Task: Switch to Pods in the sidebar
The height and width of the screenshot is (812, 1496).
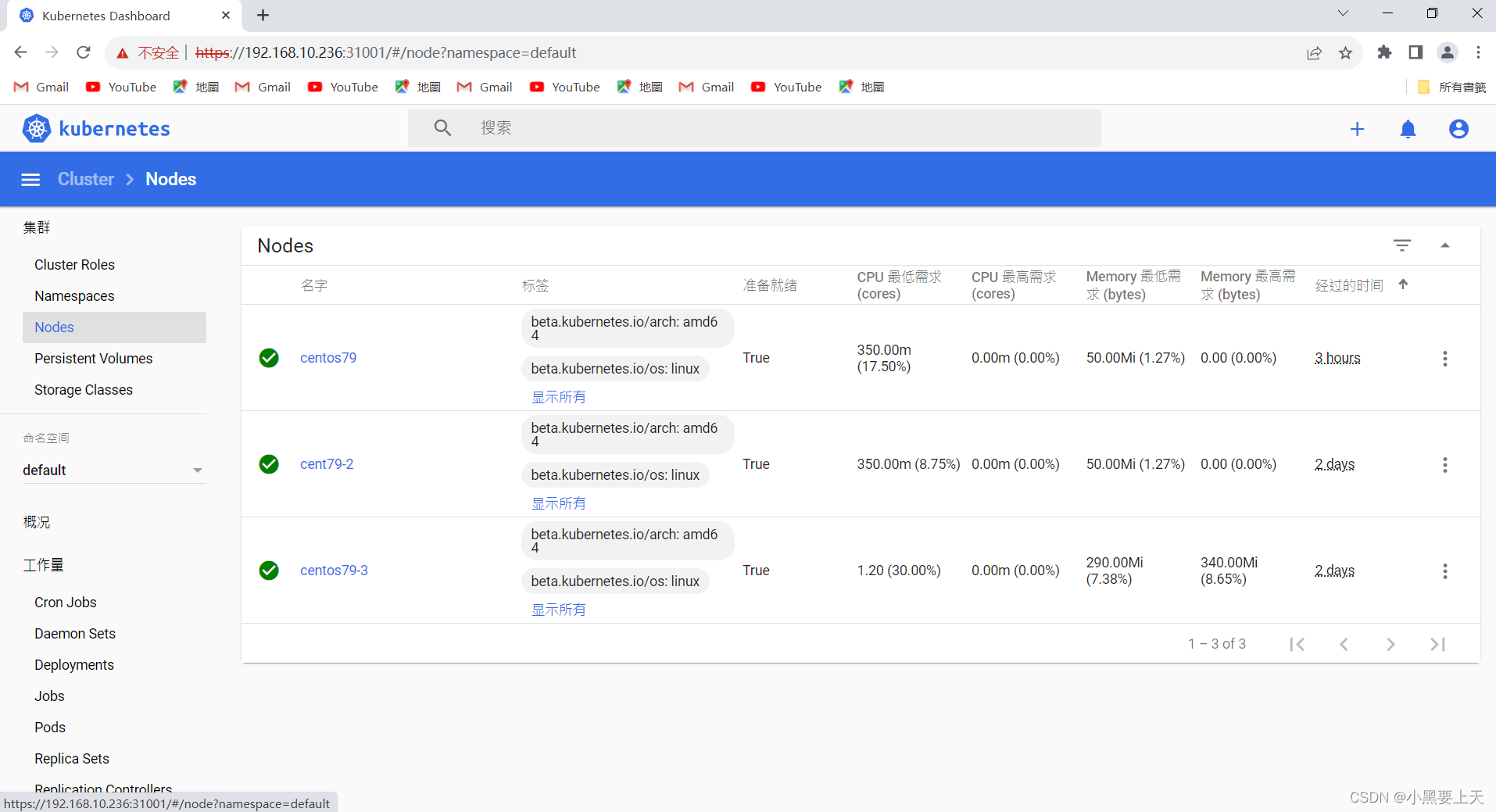Action: [49, 727]
